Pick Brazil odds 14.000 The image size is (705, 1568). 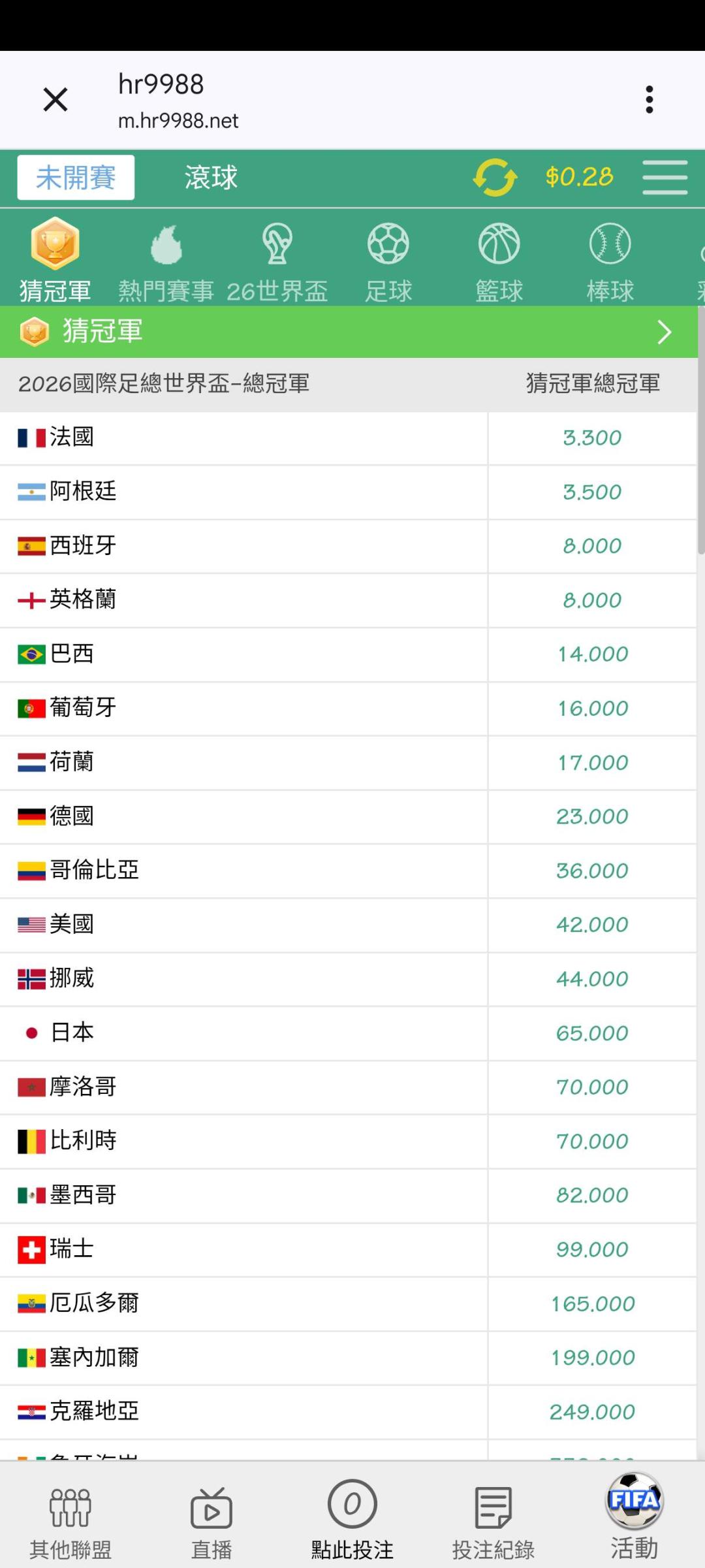click(x=592, y=654)
